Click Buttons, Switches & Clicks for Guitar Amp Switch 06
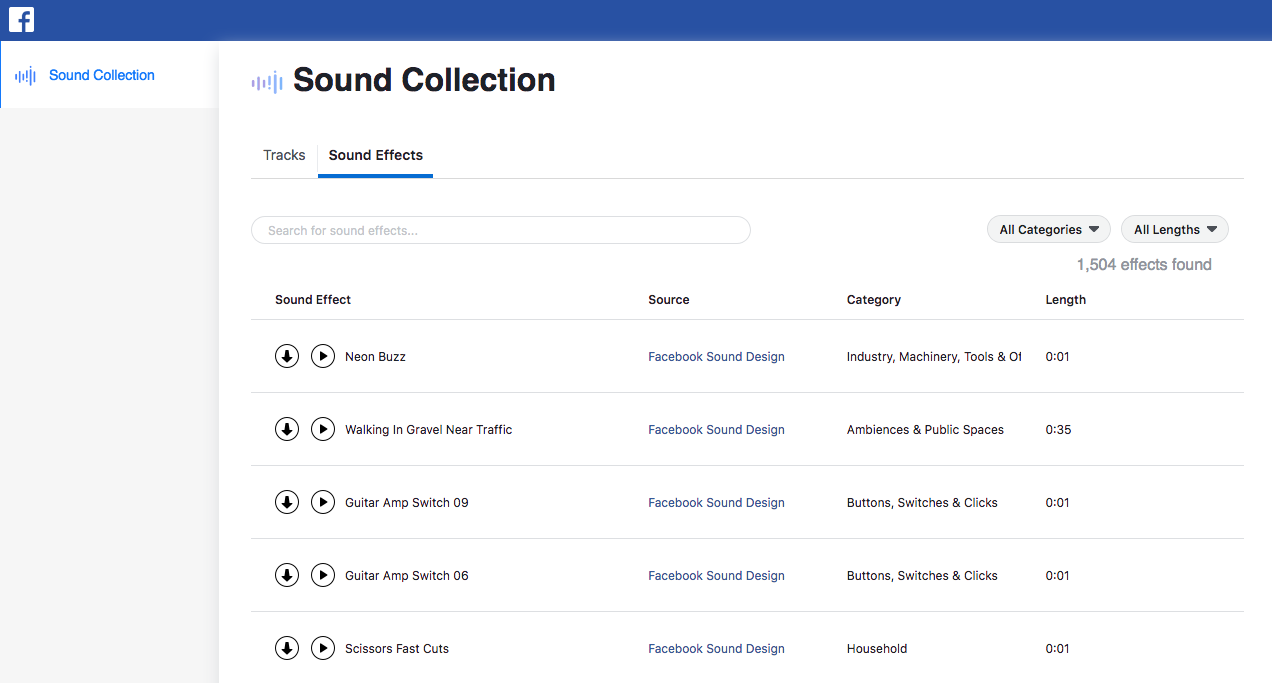 (x=922, y=576)
